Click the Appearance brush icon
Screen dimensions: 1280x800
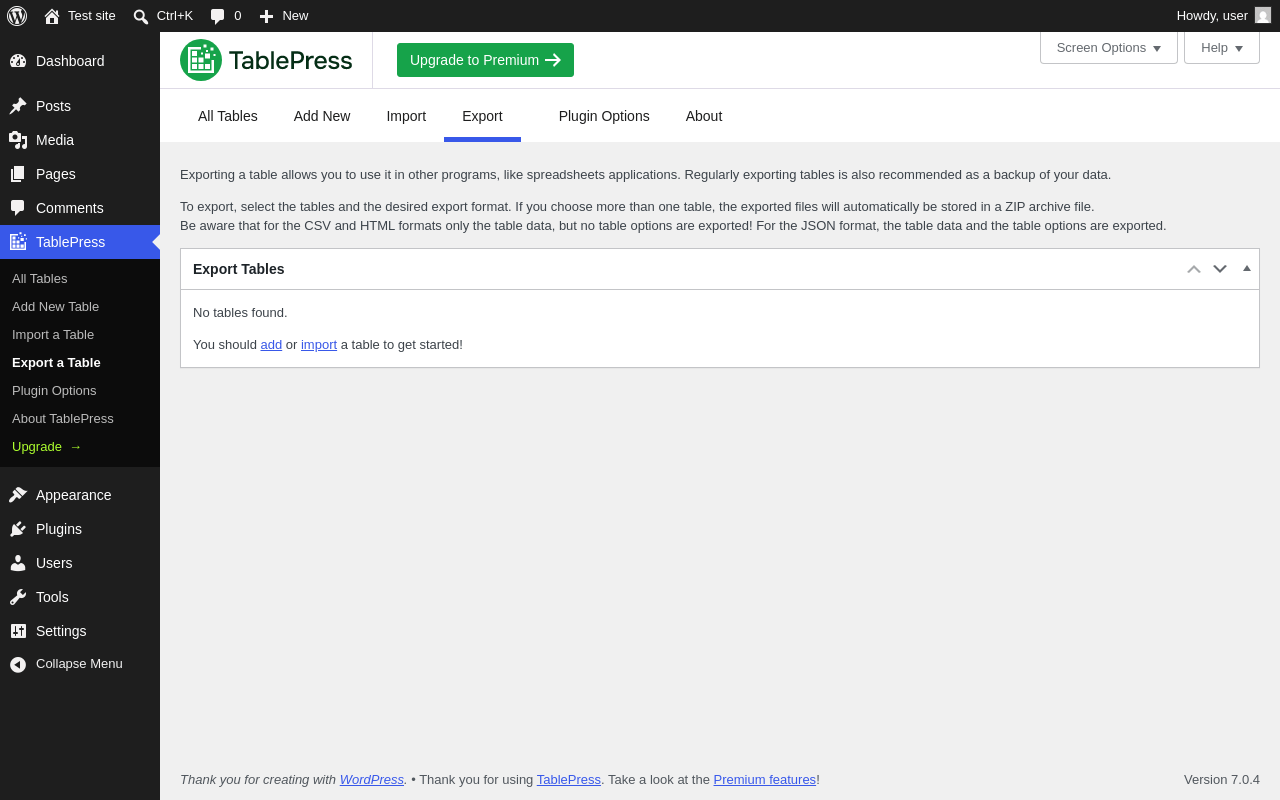[x=18, y=495]
